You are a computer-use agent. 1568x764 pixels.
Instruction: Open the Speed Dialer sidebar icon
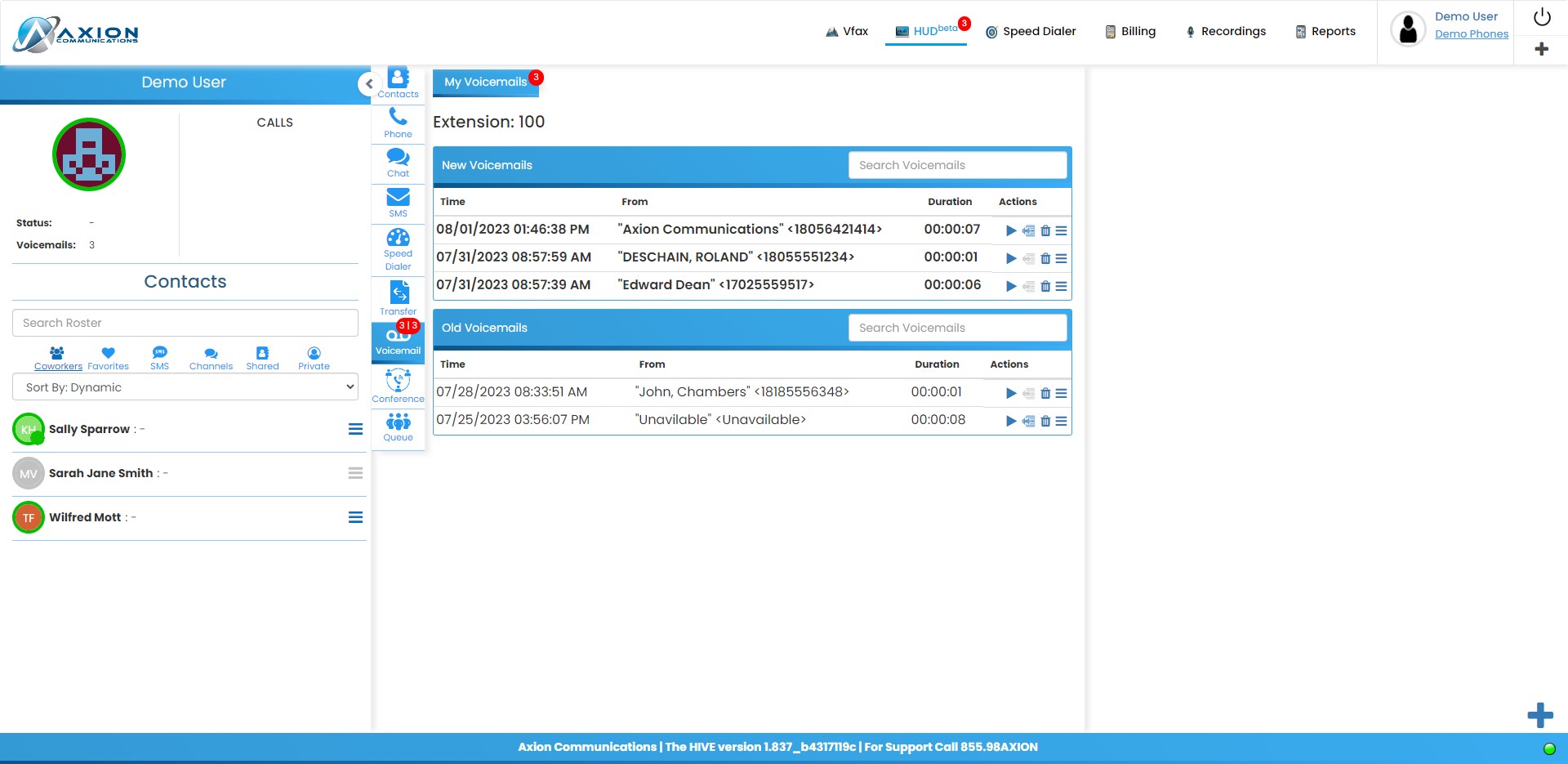[398, 249]
